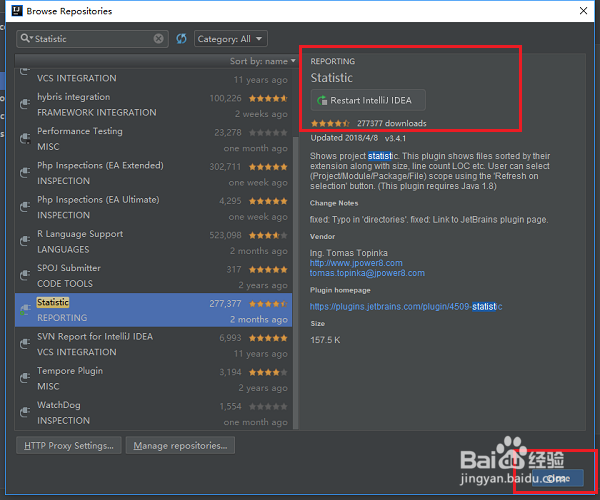Viewport: 600px width, 500px height.
Task: Click the Close button at bottom
Action: coord(558,478)
